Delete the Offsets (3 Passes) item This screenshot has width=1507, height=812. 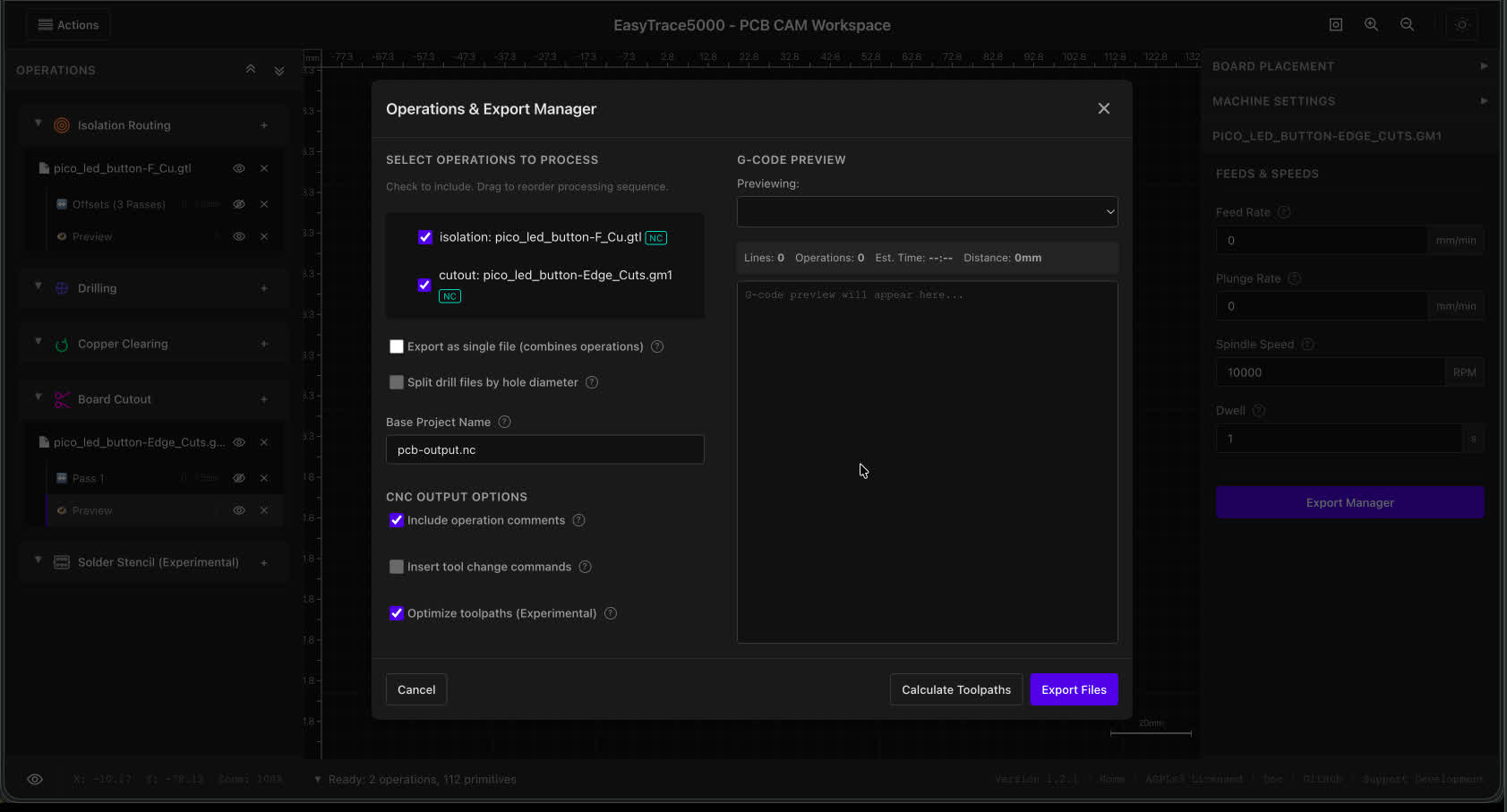(x=264, y=204)
